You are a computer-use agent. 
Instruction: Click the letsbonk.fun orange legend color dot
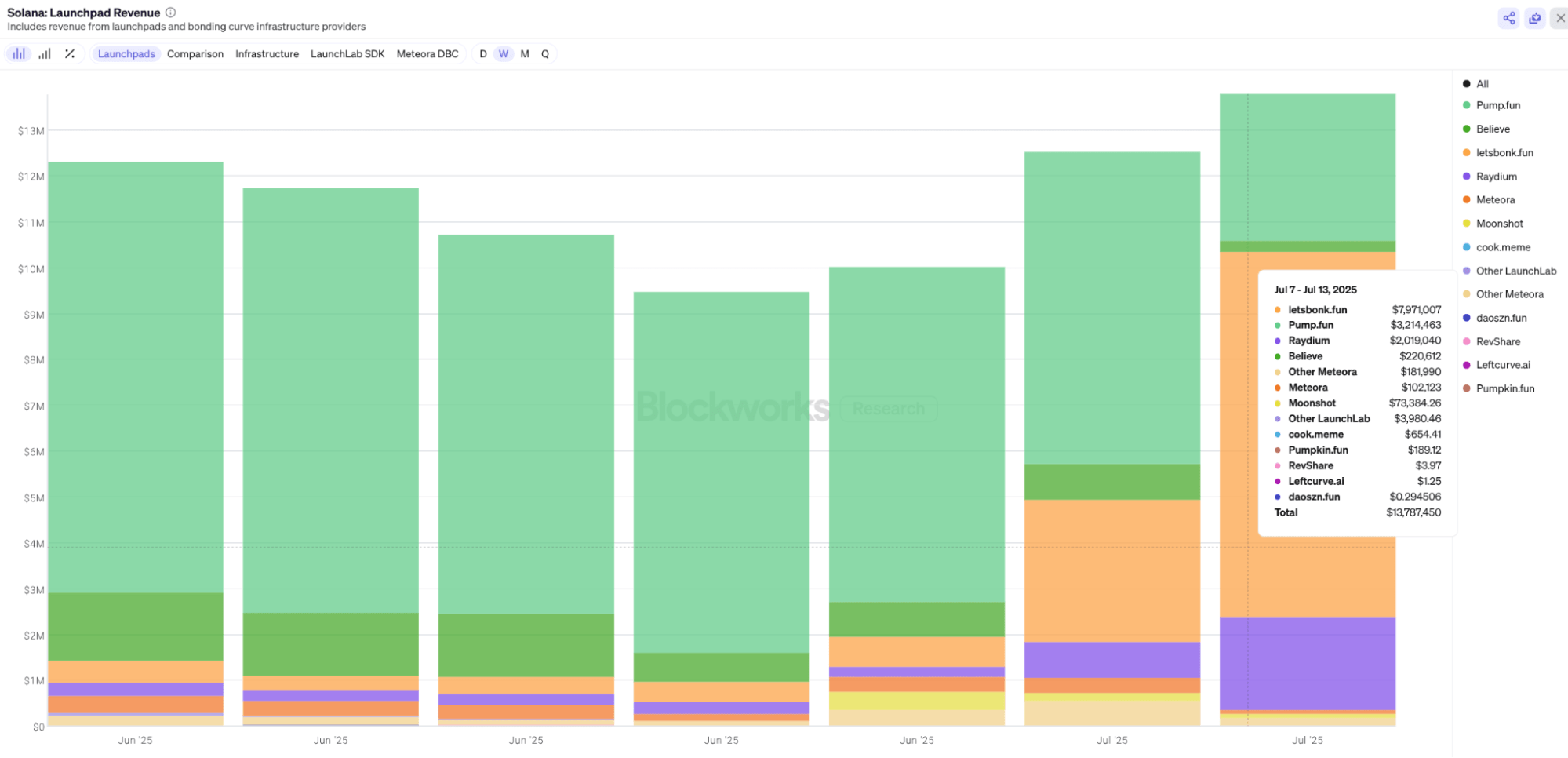[1466, 153]
